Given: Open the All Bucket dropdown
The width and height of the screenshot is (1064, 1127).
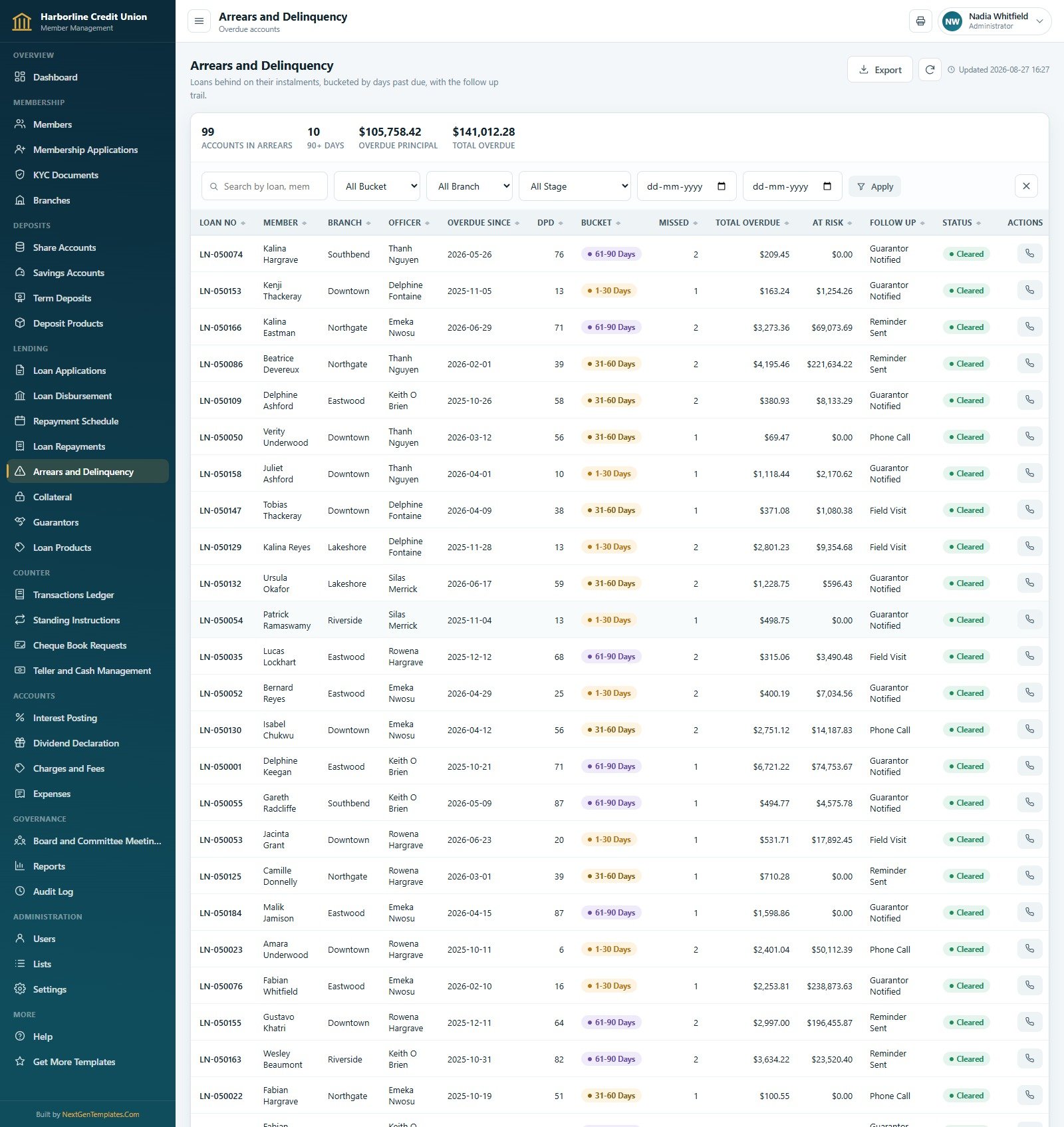Looking at the screenshot, I should (377, 186).
